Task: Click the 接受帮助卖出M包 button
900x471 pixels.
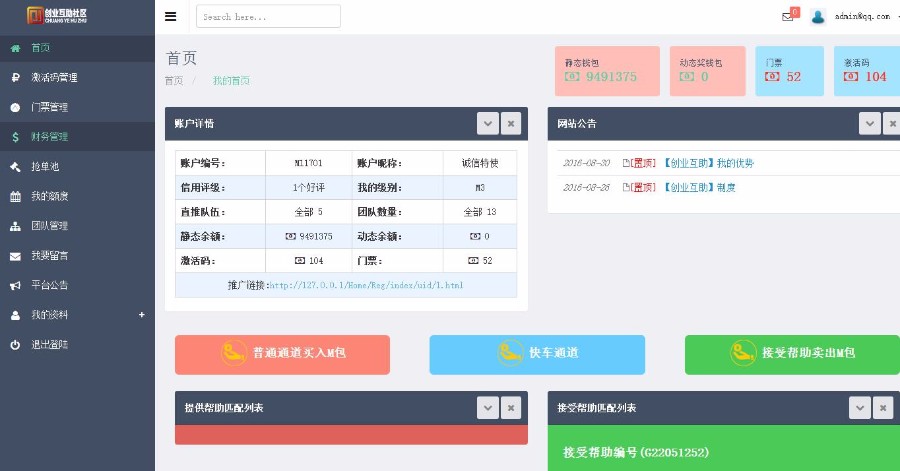Action: click(x=792, y=355)
